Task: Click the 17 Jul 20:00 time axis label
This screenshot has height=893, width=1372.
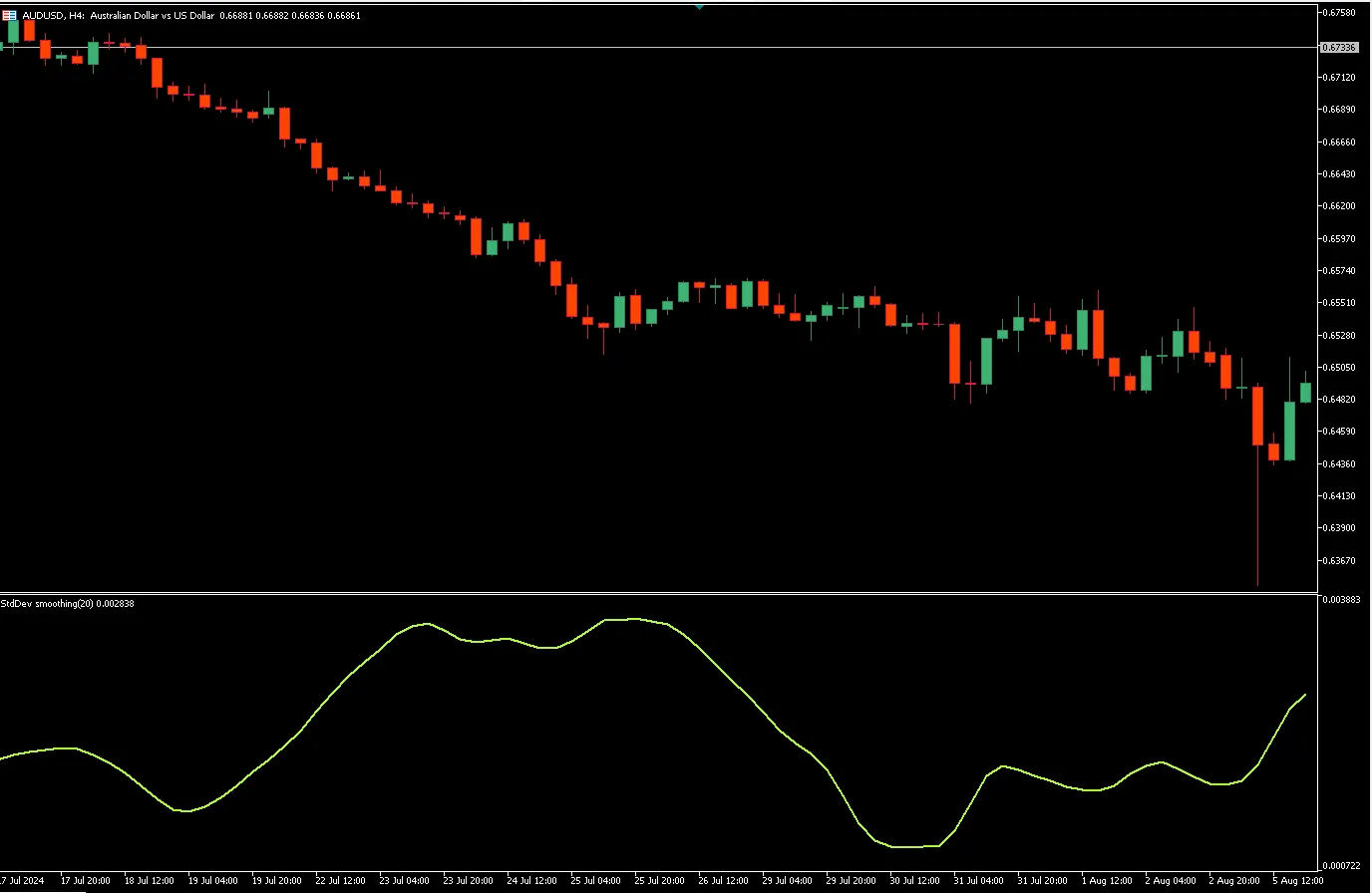Action: coord(85,881)
